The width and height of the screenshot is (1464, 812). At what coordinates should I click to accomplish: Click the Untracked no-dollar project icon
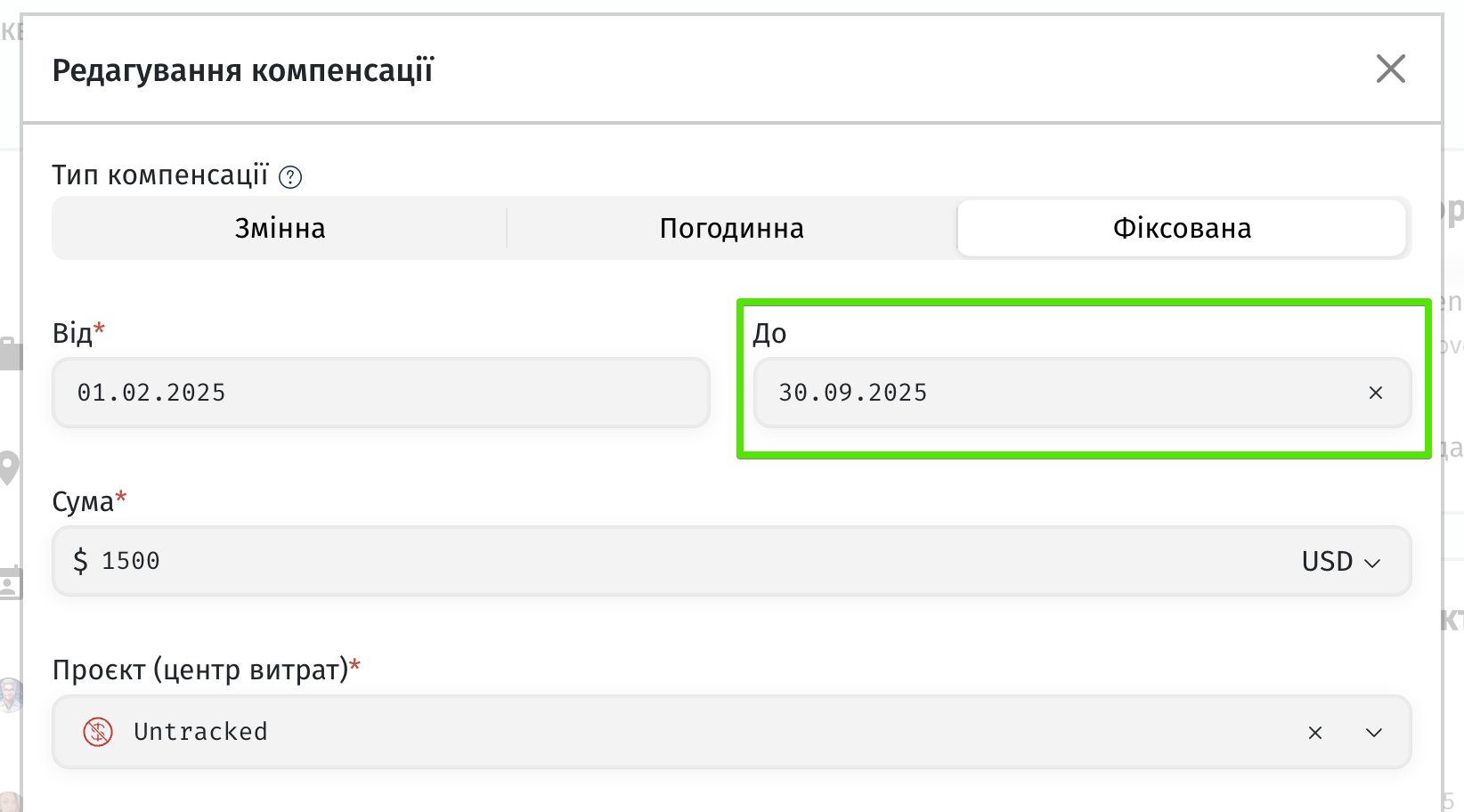[98, 732]
